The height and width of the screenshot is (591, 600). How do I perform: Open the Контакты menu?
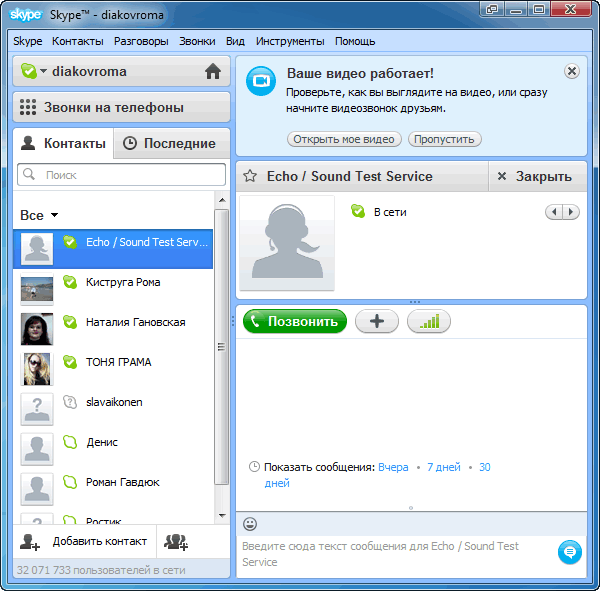78,41
